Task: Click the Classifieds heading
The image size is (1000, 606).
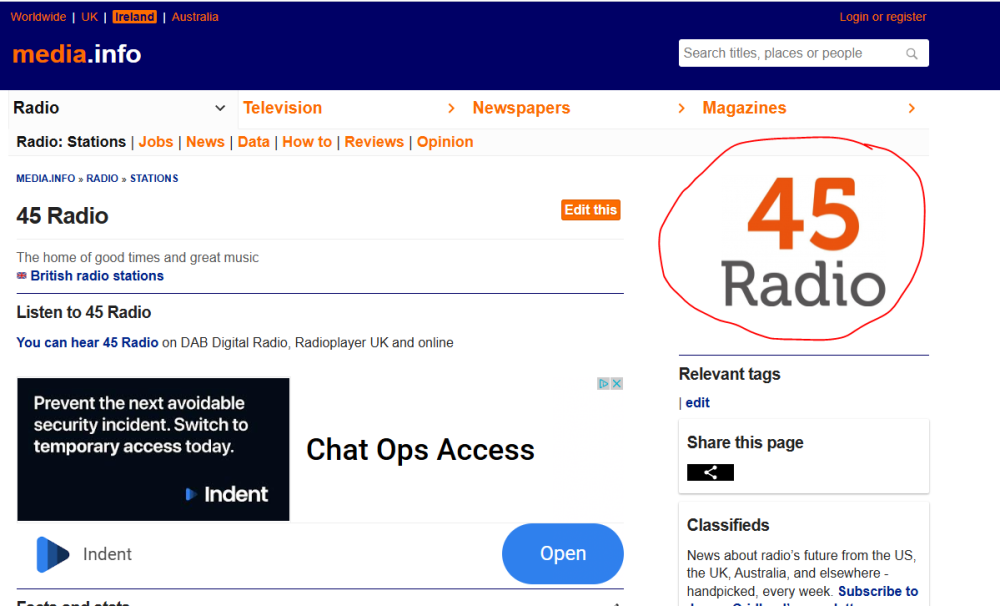Action: 728,525
